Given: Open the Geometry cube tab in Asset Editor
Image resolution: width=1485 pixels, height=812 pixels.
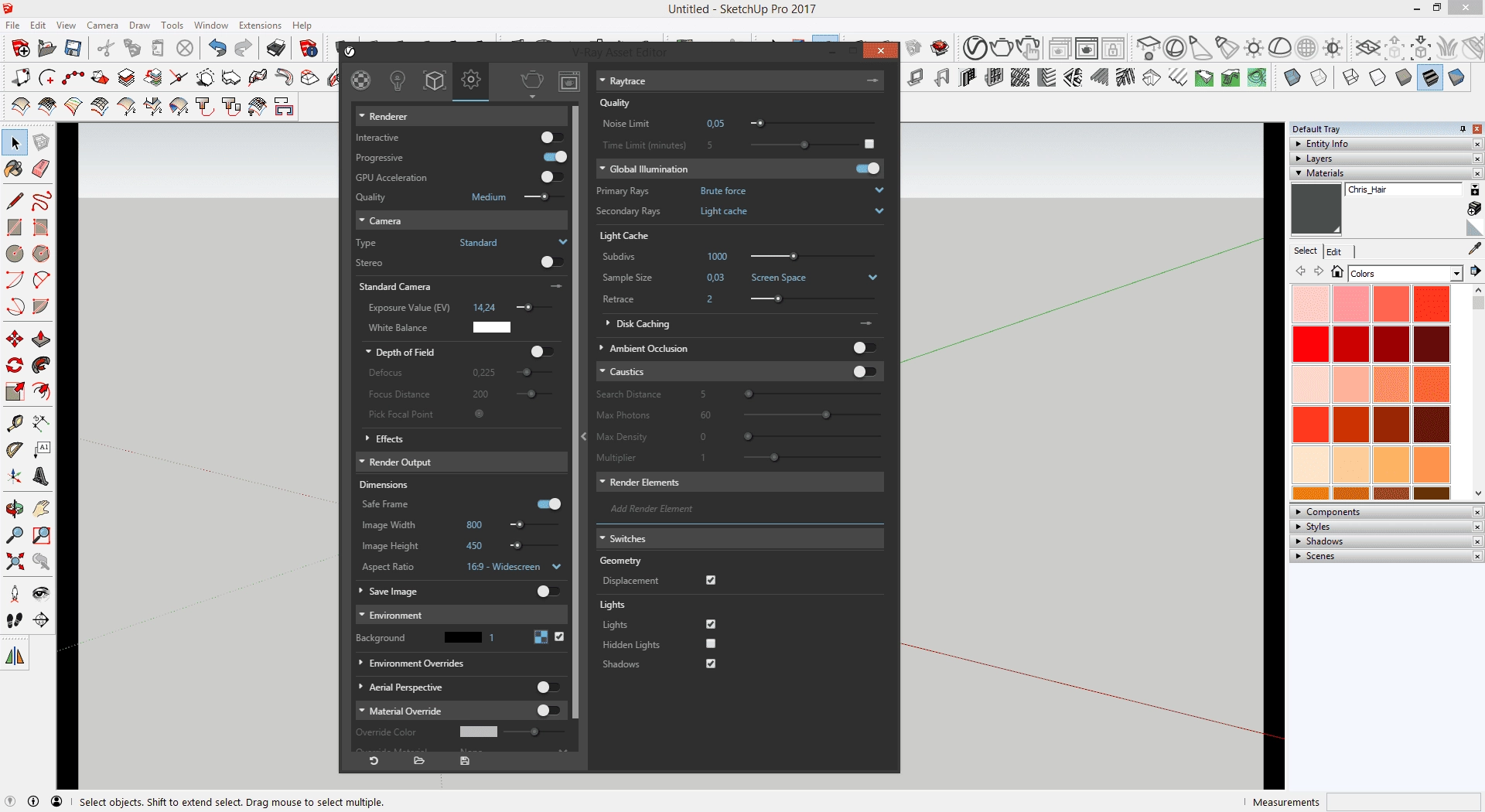Looking at the screenshot, I should (435, 80).
